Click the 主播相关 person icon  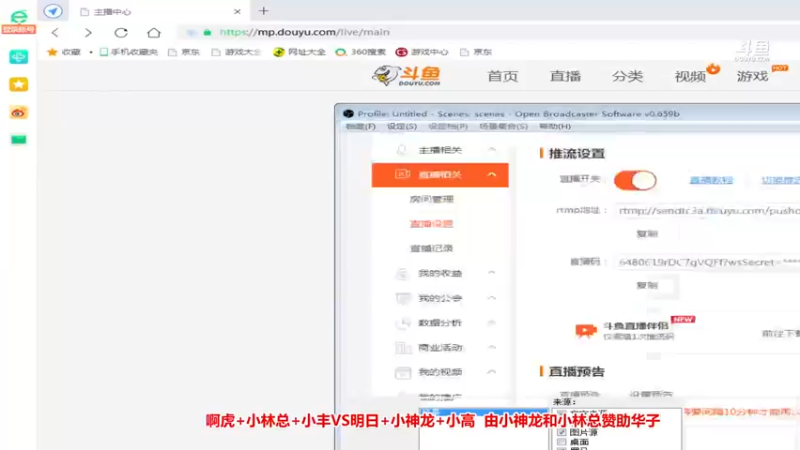402,149
